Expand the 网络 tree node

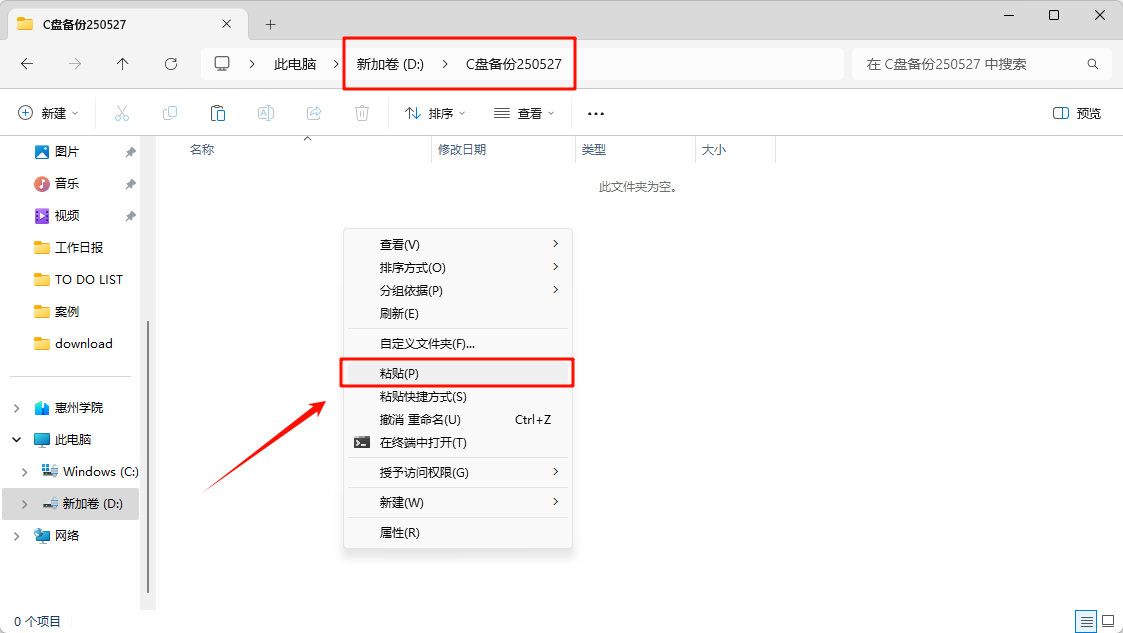pyautogui.click(x=16, y=536)
